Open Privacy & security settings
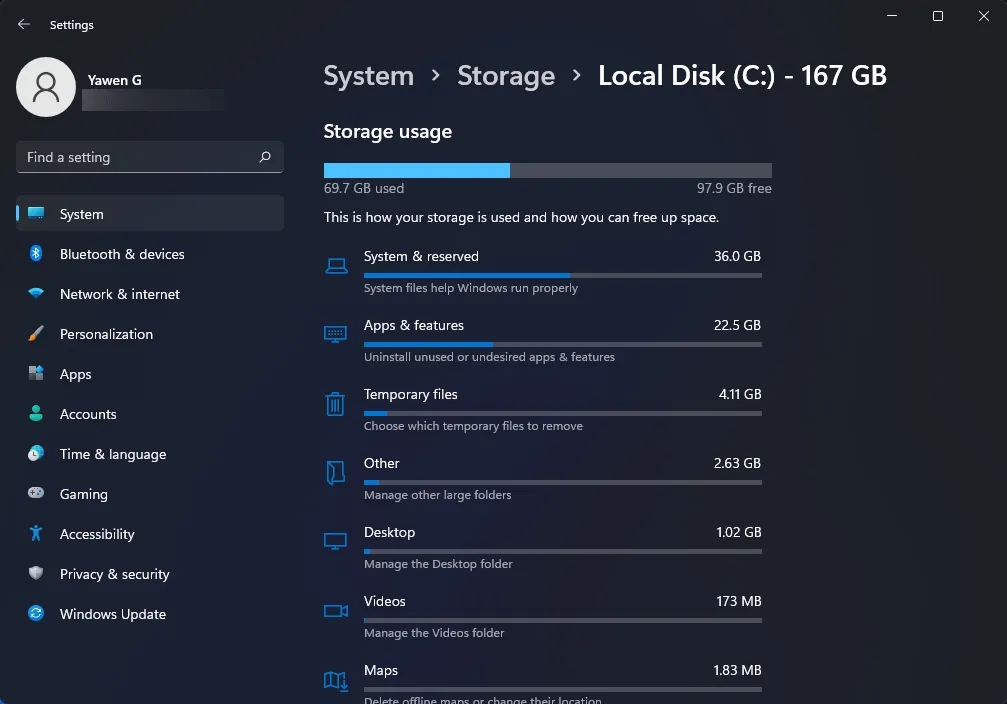The height and width of the screenshot is (704, 1007). [116, 574]
